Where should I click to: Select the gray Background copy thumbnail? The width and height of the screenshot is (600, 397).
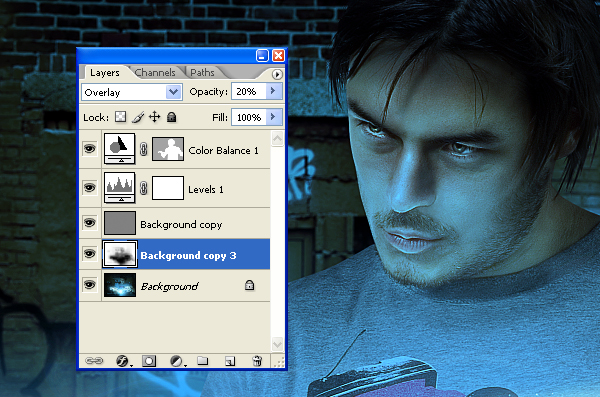119,223
